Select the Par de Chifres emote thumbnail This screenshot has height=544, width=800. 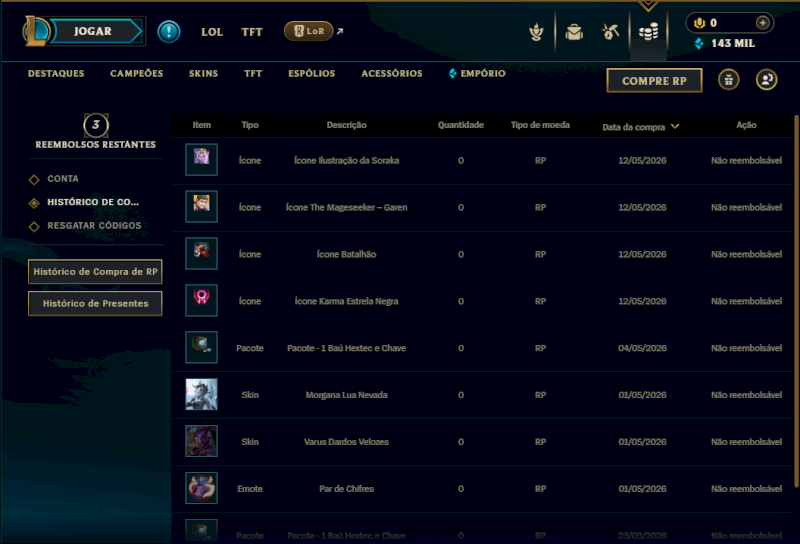click(202, 488)
